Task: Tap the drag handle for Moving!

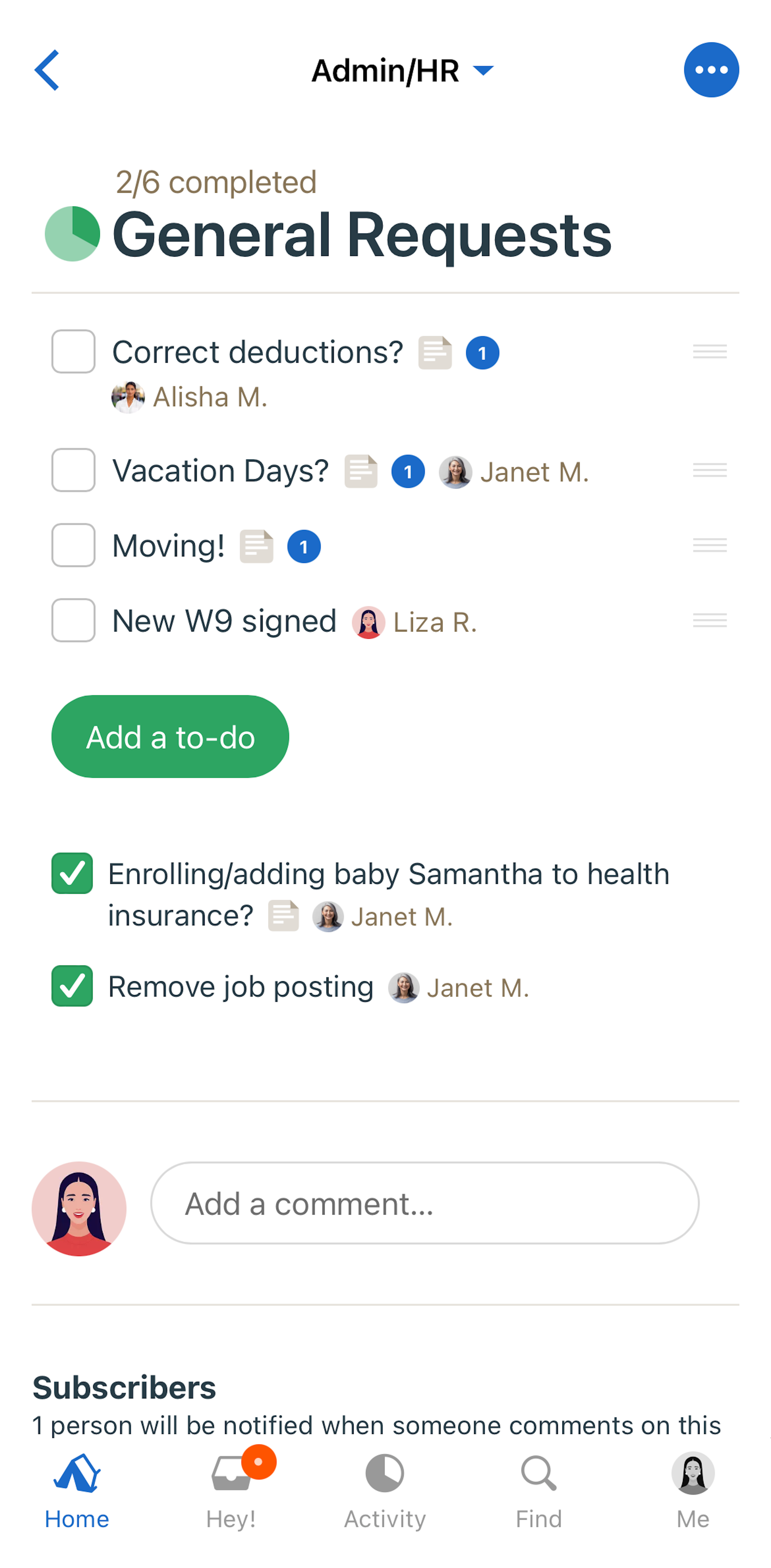Action: pyautogui.click(x=710, y=545)
